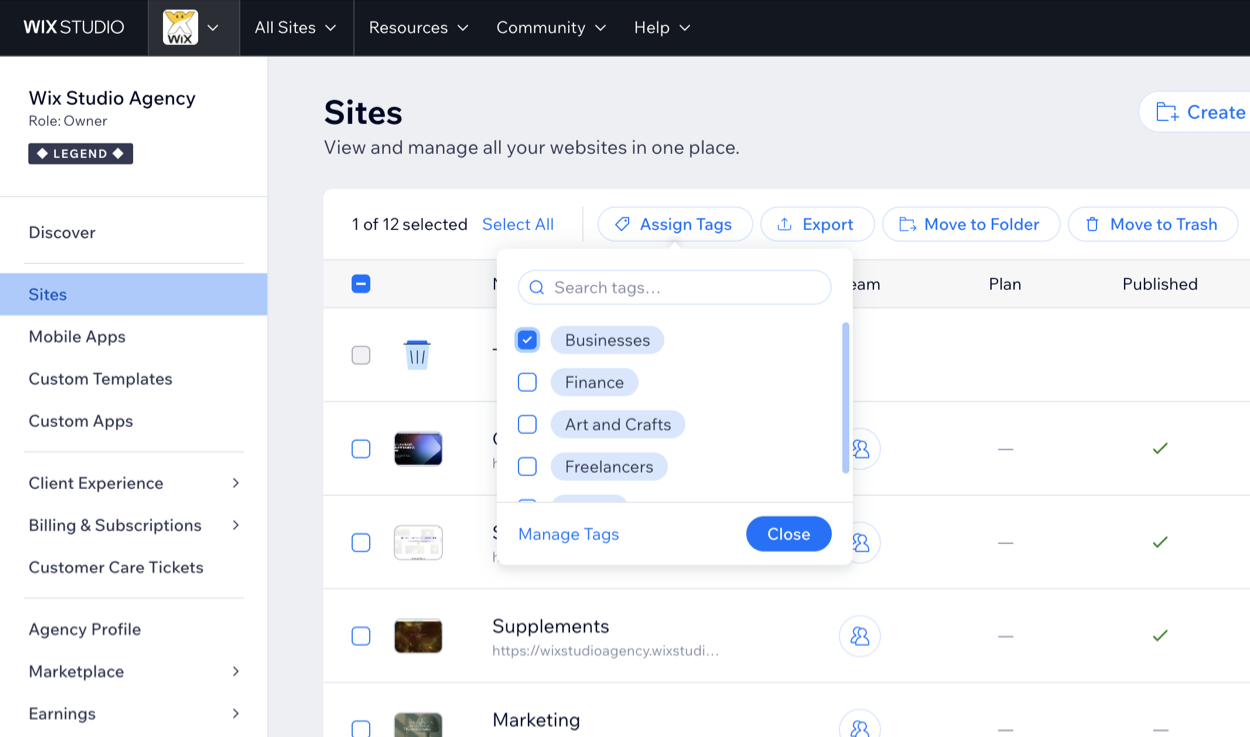Check the Finance tag checkbox
1250x737 pixels.
point(527,382)
